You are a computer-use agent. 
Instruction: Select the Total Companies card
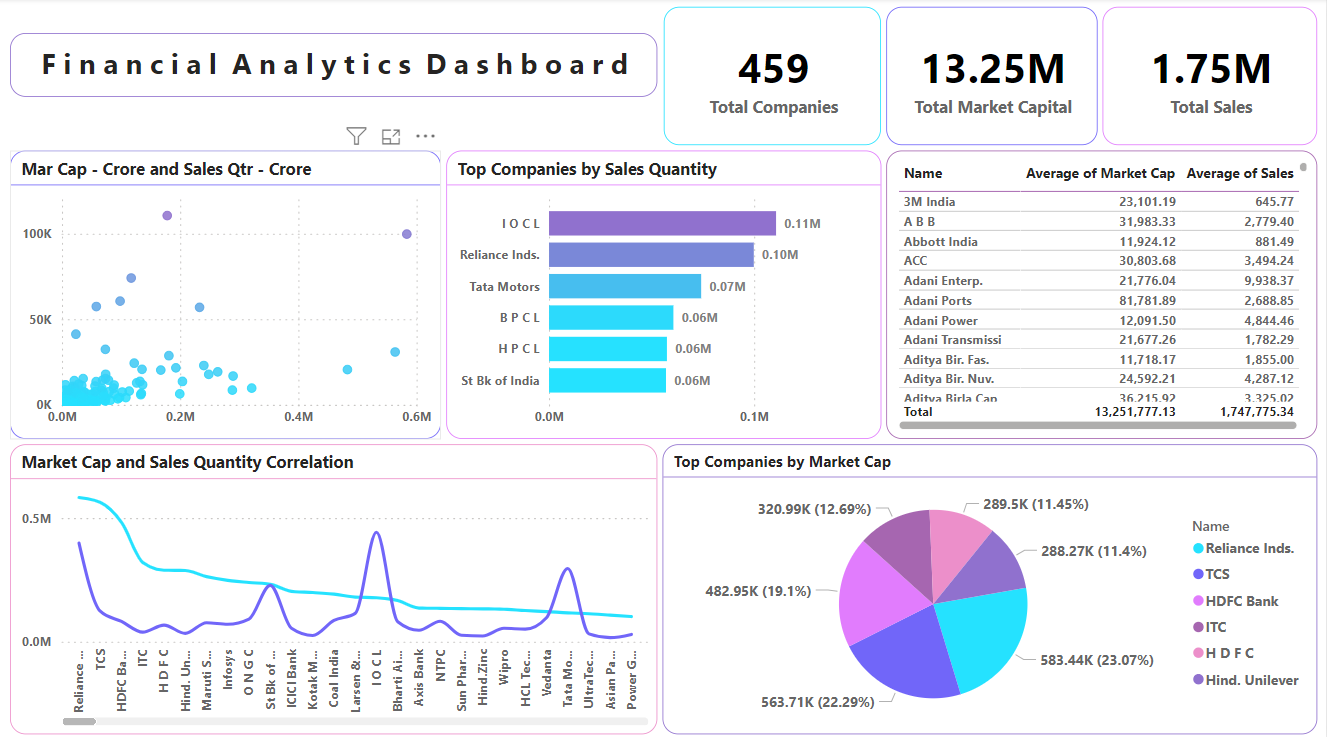point(773,77)
